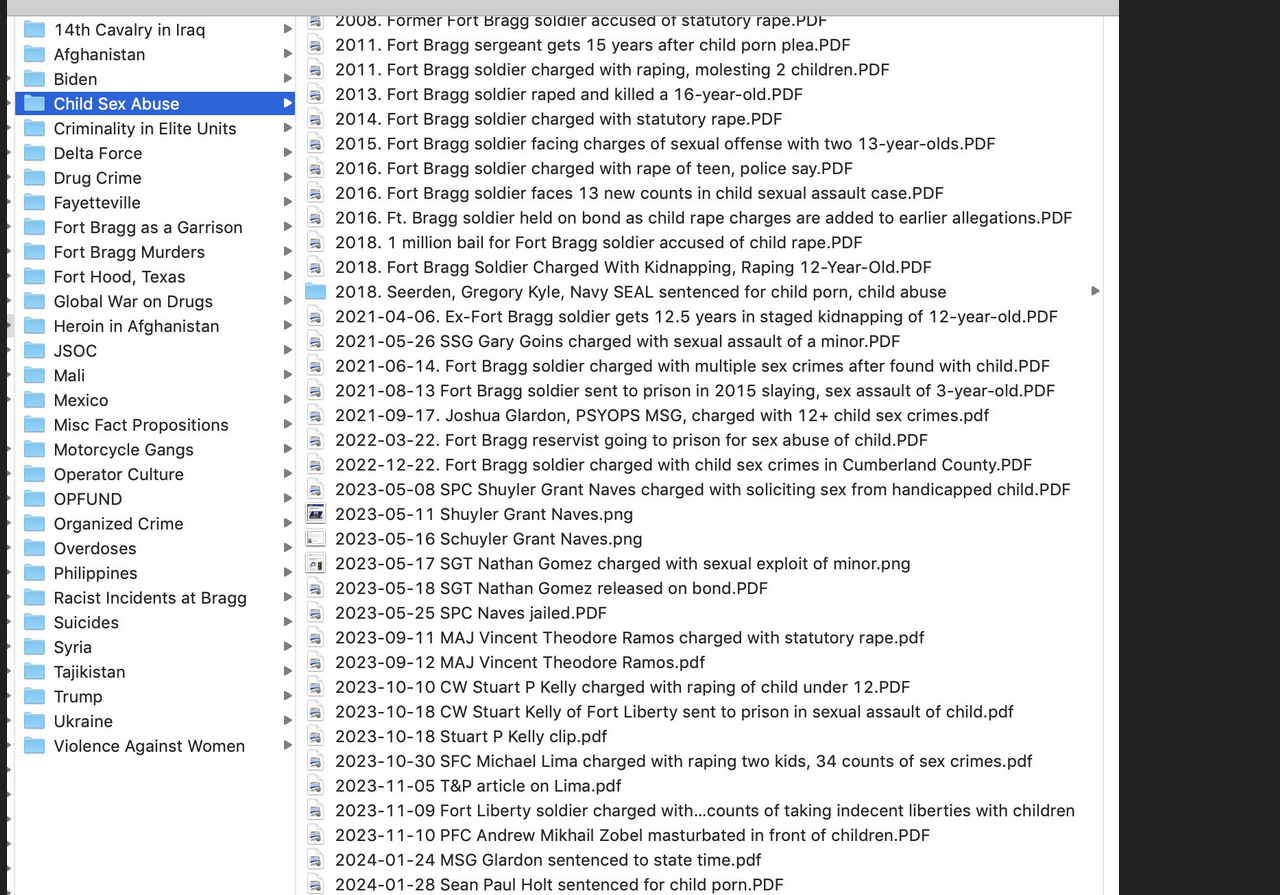Screen dimensions: 1280x895
Task: Click the Trump folder icon
Action: [x=35, y=696]
